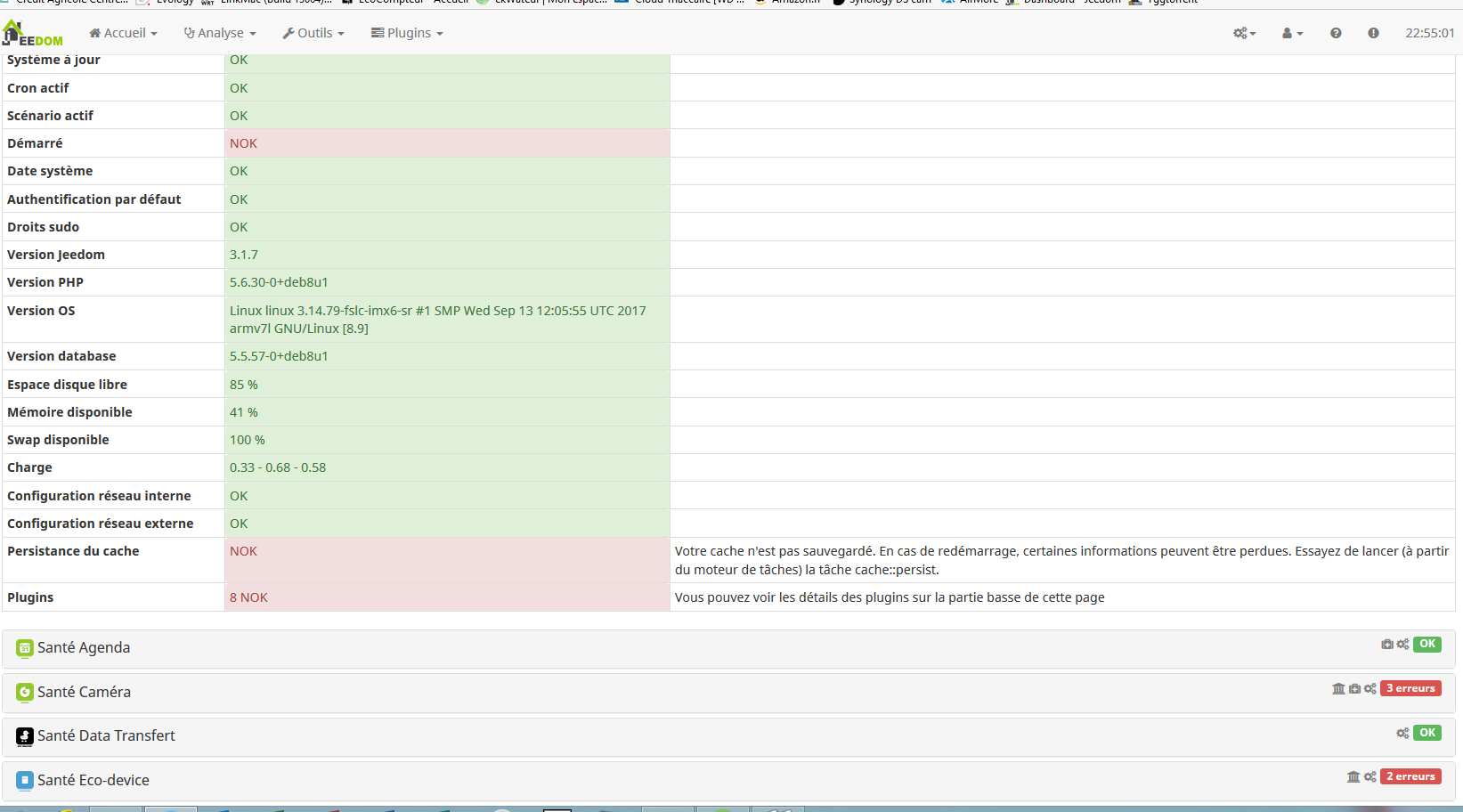Click the green OK badge for Data Transfert
This screenshot has height=812, width=1463.
point(1427,733)
